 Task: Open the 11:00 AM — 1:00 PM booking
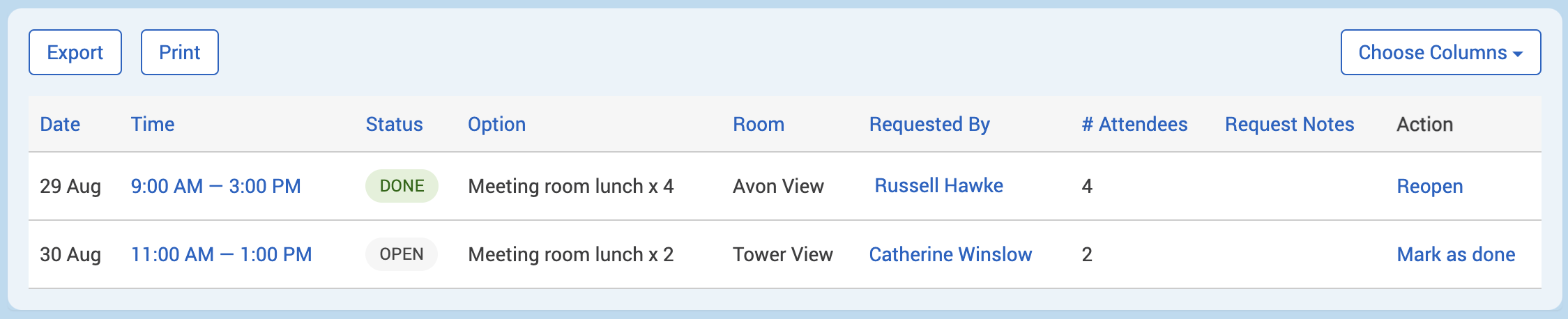point(221,254)
